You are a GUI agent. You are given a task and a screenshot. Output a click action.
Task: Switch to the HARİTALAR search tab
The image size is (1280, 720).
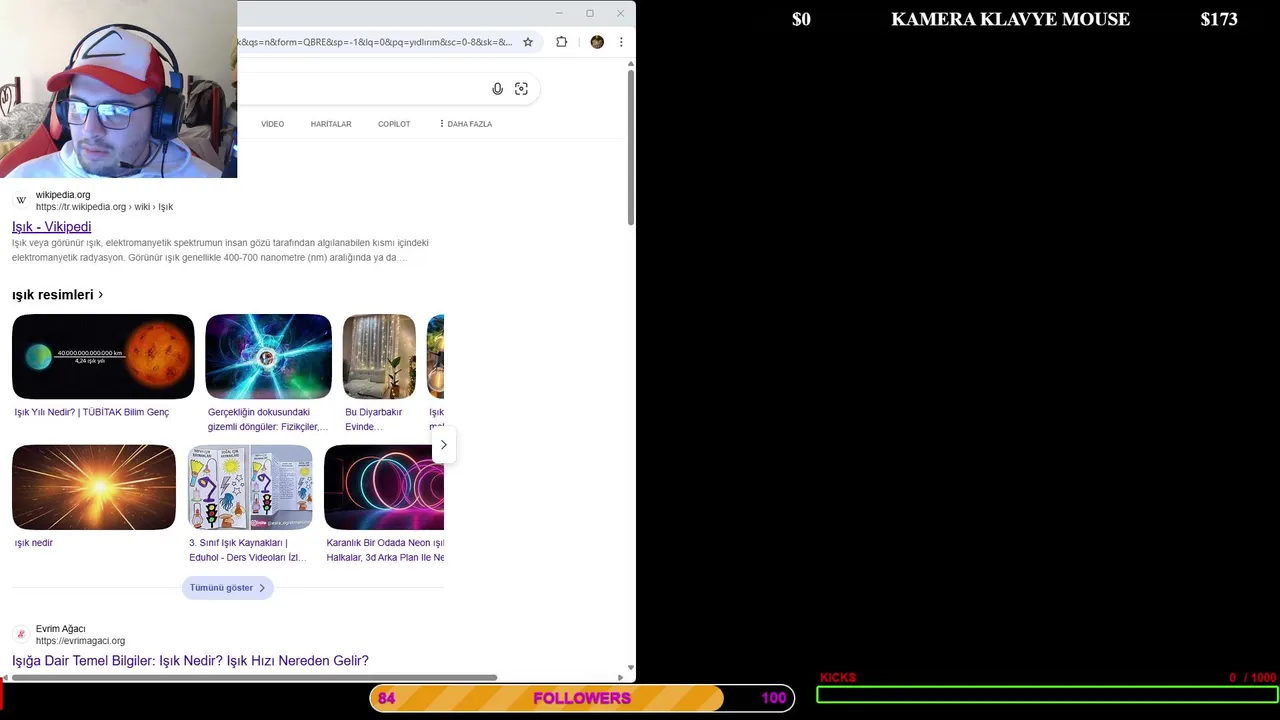tap(331, 124)
